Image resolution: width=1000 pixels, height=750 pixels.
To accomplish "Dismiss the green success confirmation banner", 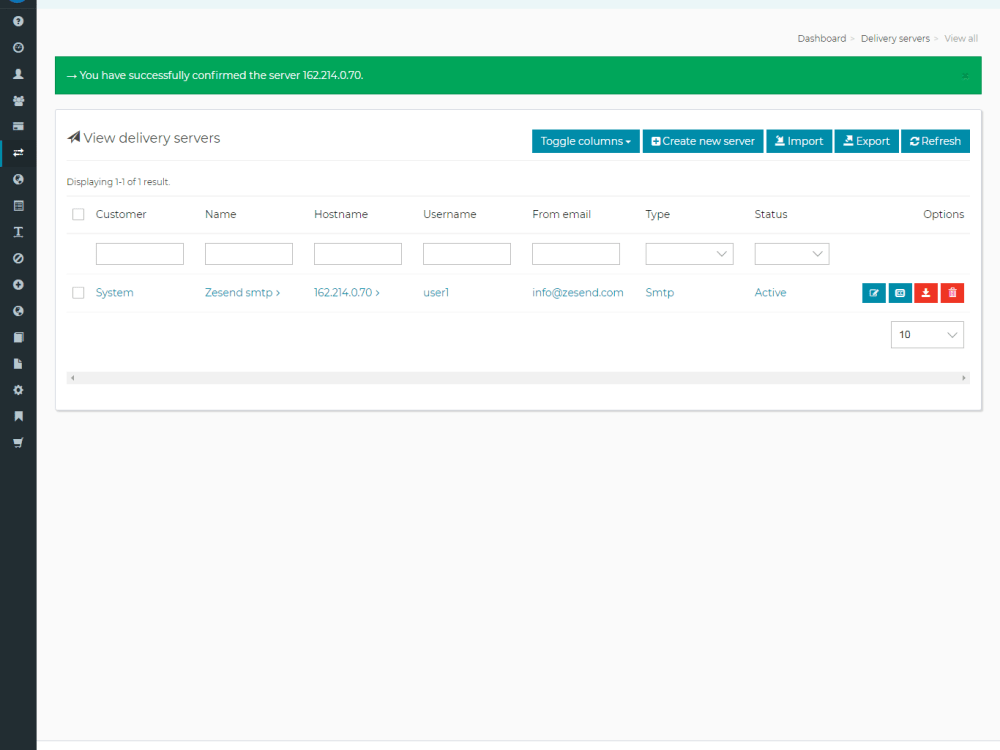I will pos(966,75).
